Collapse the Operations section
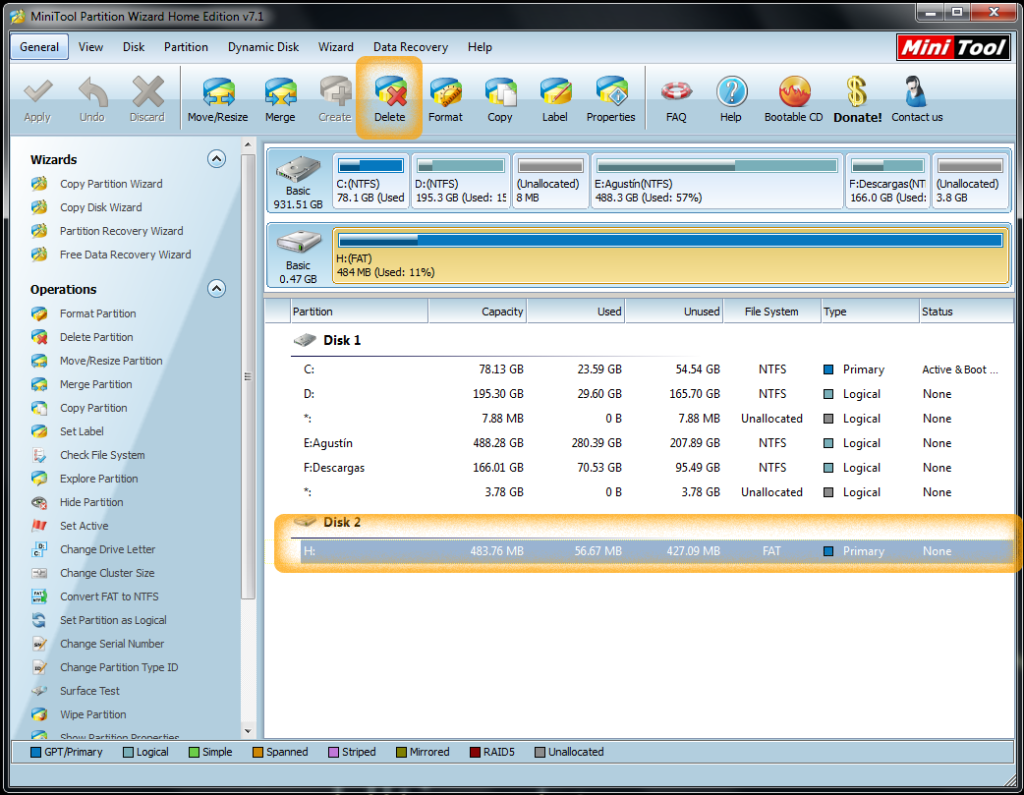1024x795 pixels. pyautogui.click(x=216, y=288)
